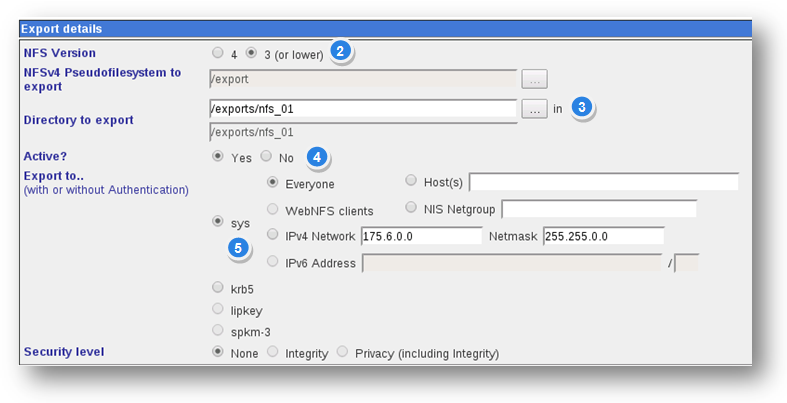787x403 pixels.
Task: Set Active to Yes
Action: pos(217,157)
